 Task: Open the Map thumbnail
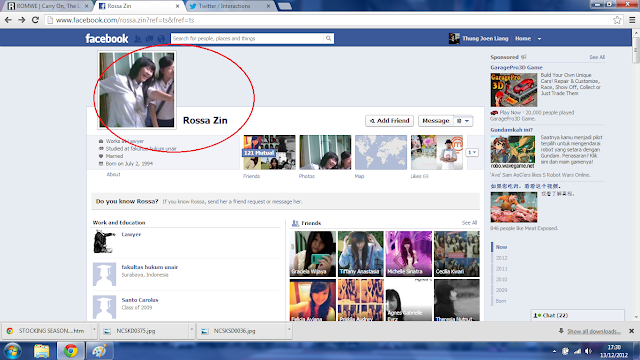[381, 152]
